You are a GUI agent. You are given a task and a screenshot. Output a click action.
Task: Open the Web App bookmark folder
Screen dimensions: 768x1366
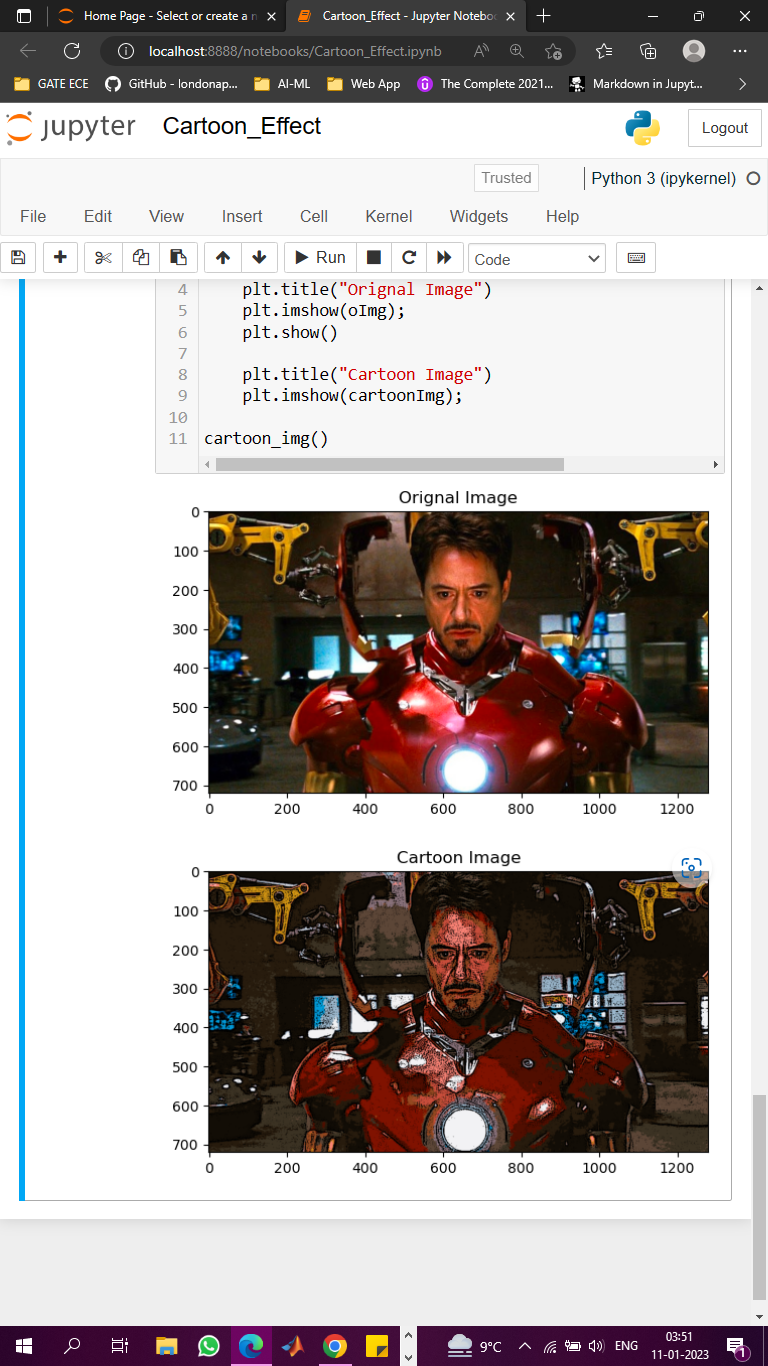tap(364, 84)
